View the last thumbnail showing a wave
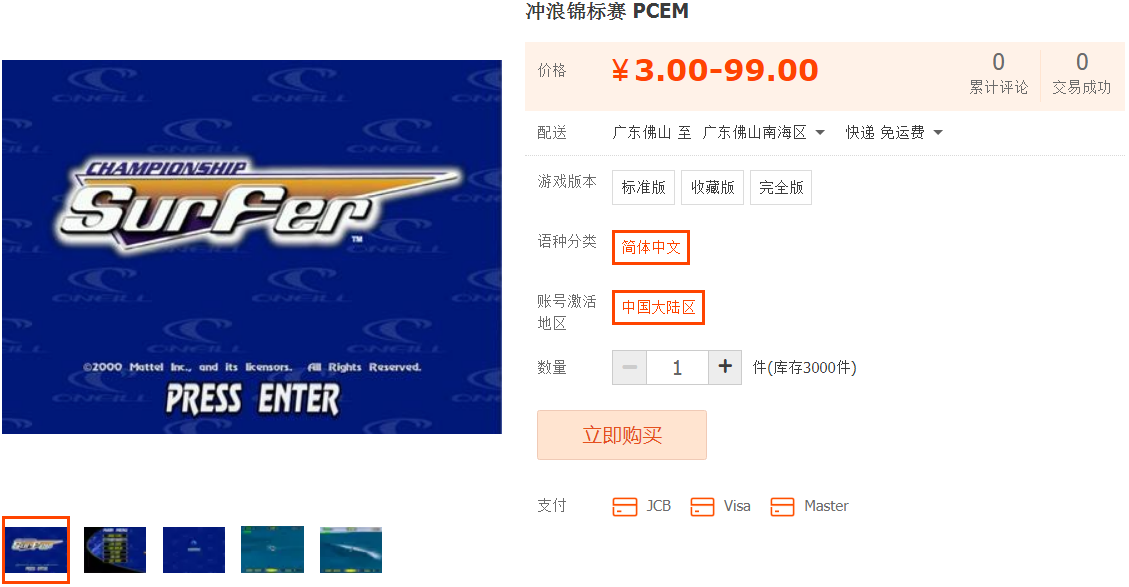Viewport: 1129px width, 587px height. [x=351, y=550]
